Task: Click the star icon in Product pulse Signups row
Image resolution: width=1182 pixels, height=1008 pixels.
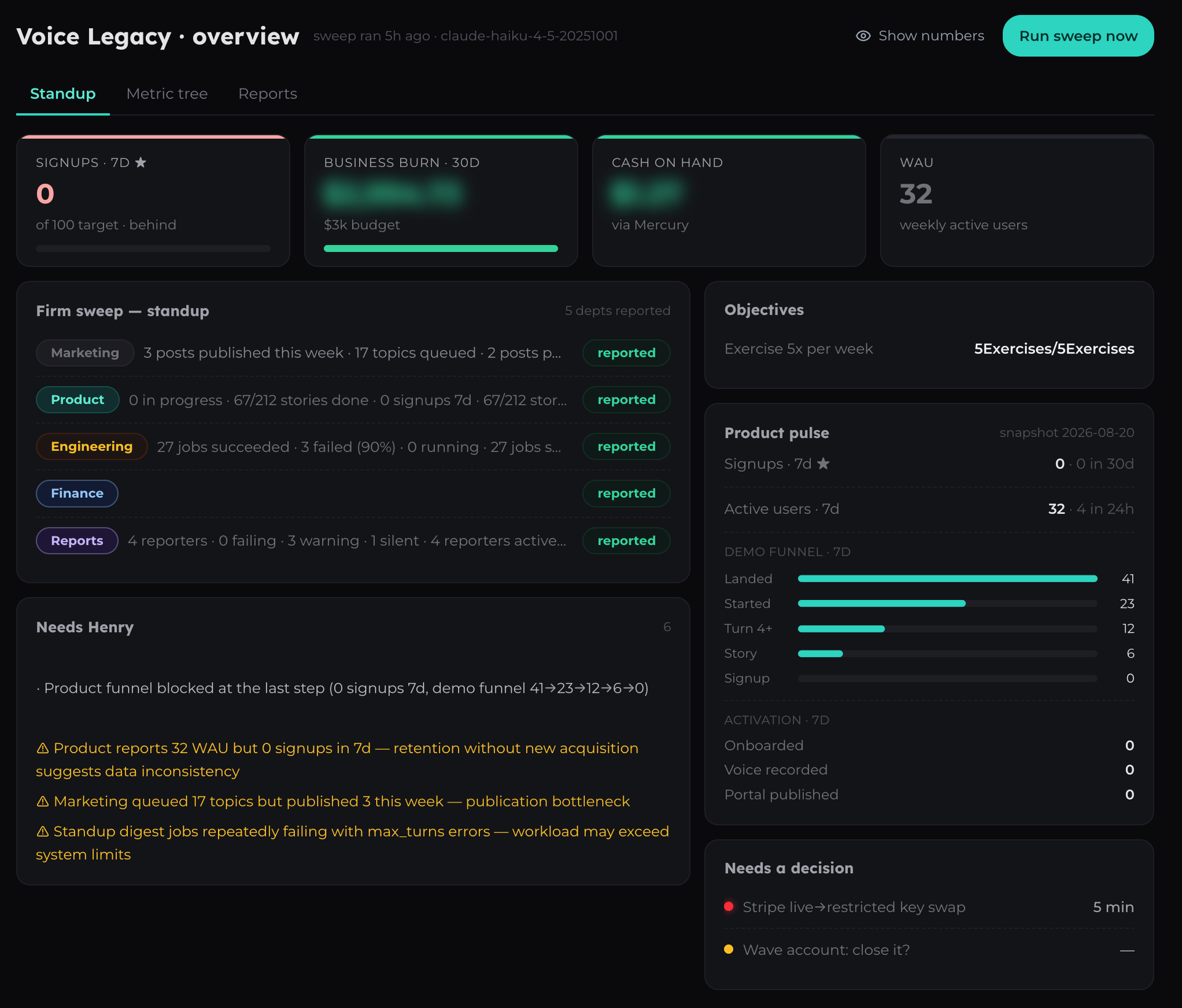Action: click(823, 463)
